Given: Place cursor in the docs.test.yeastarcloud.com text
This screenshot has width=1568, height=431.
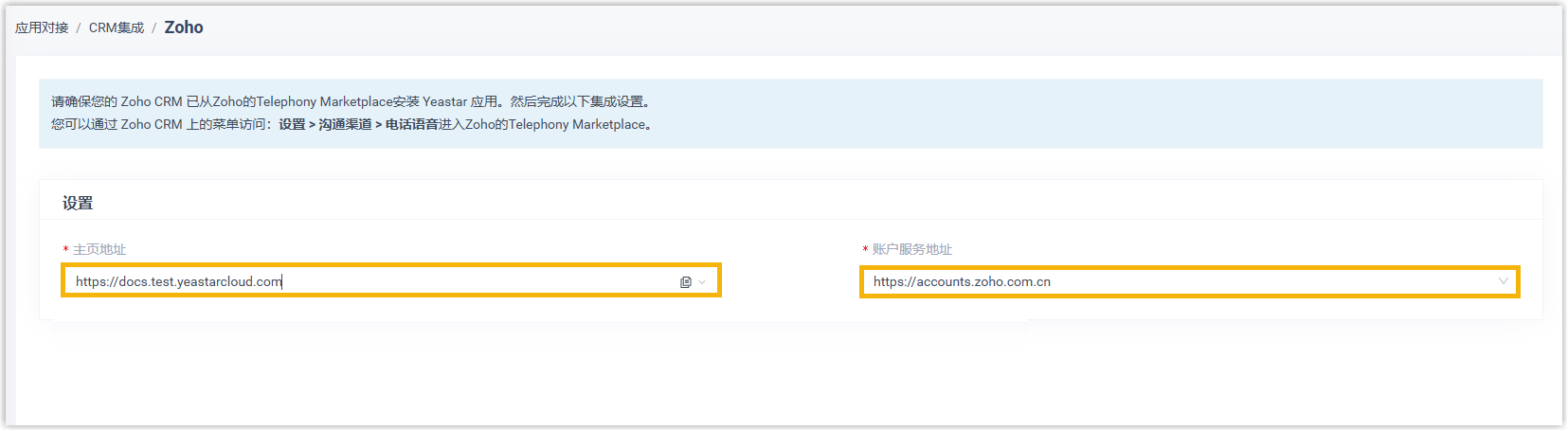Looking at the screenshot, I should (x=179, y=282).
